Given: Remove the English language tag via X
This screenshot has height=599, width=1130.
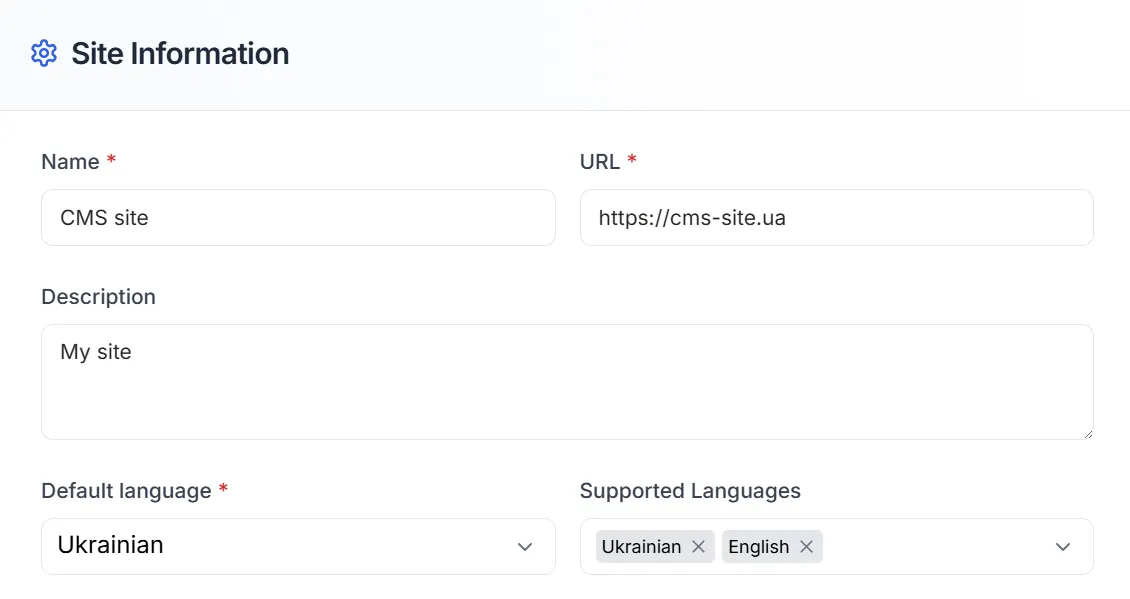Looking at the screenshot, I should pyautogui.click(x=806, y=546).
